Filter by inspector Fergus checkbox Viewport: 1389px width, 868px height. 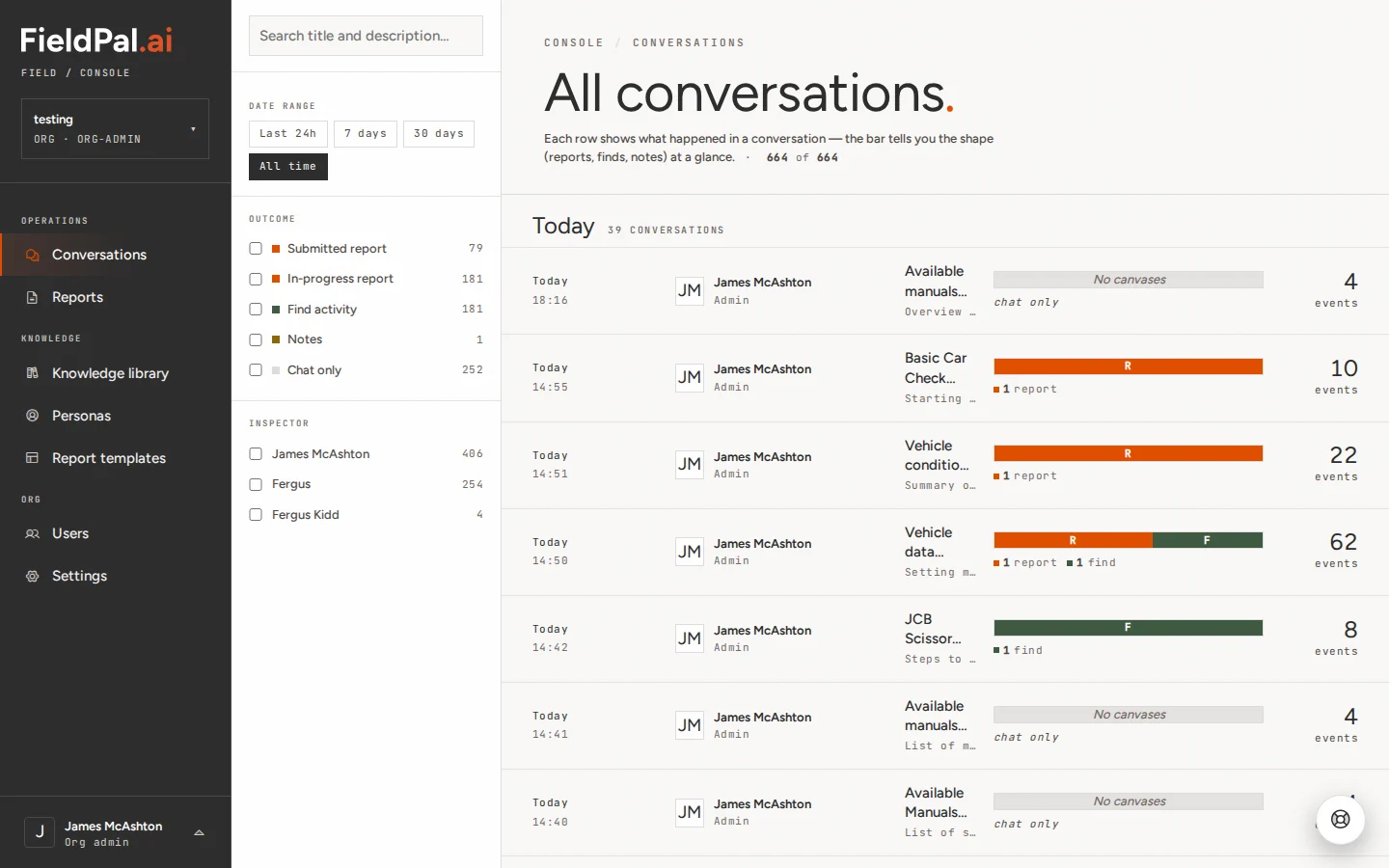(256, 484)
